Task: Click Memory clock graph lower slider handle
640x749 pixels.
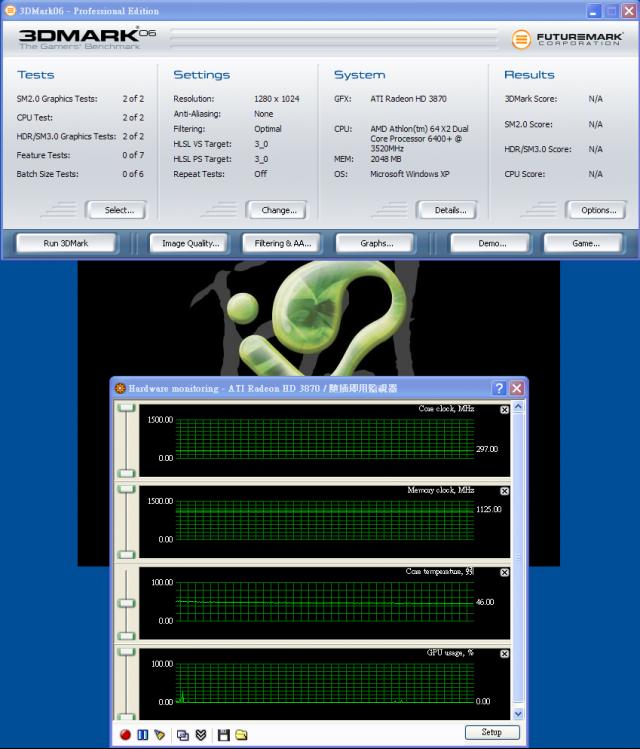Action: [127, 555]
